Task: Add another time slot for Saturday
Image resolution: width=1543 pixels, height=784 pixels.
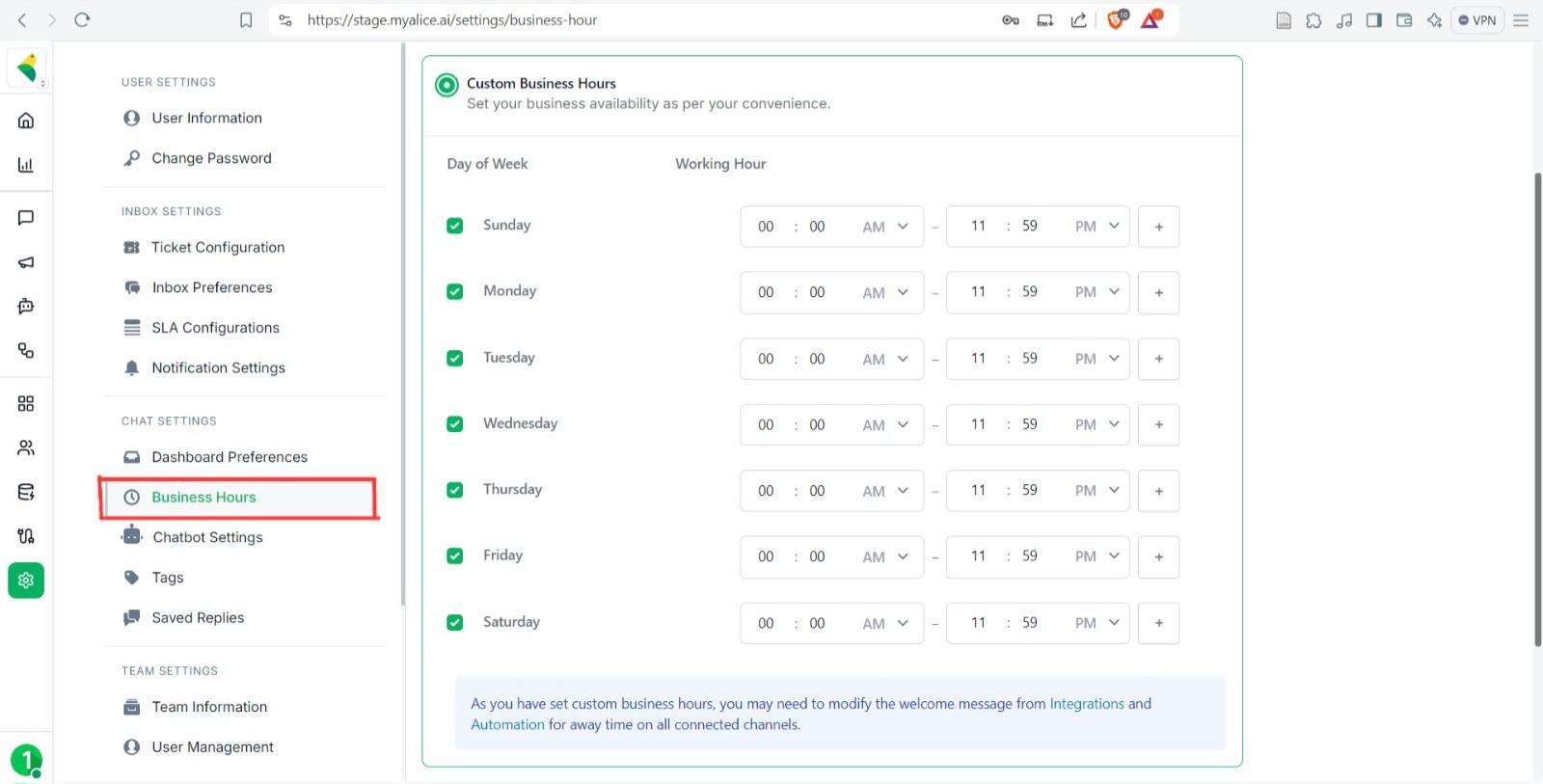Action: pos(1159,623)
